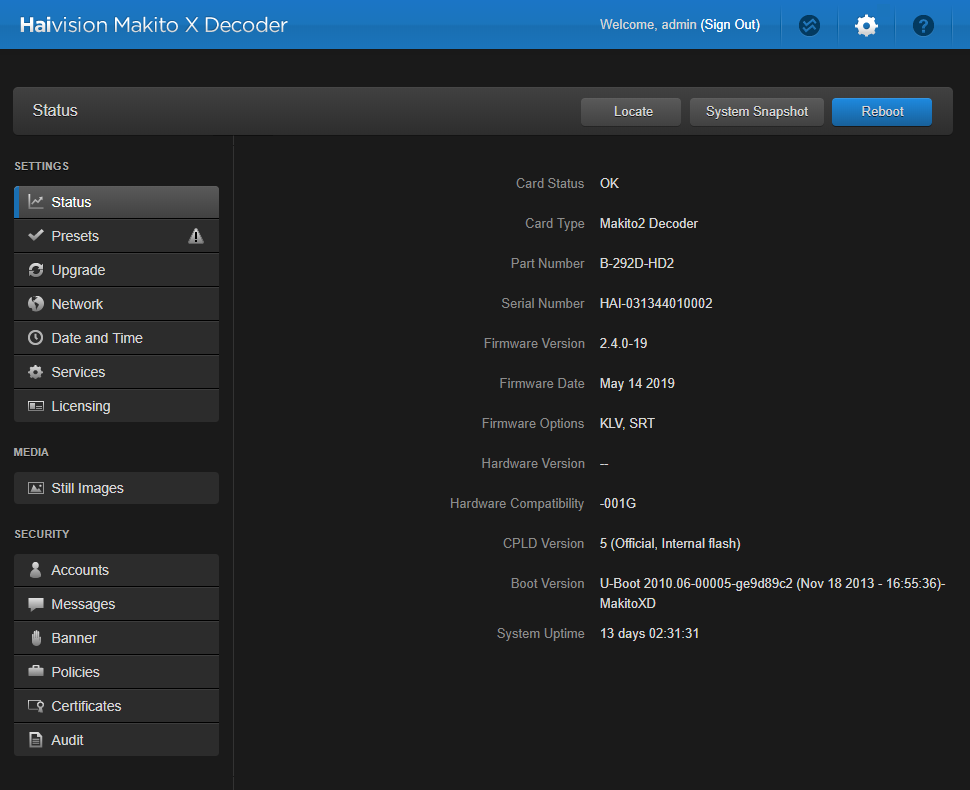
Task: Click the briefcase icon beside Policies
Action: tap(36, 672)
